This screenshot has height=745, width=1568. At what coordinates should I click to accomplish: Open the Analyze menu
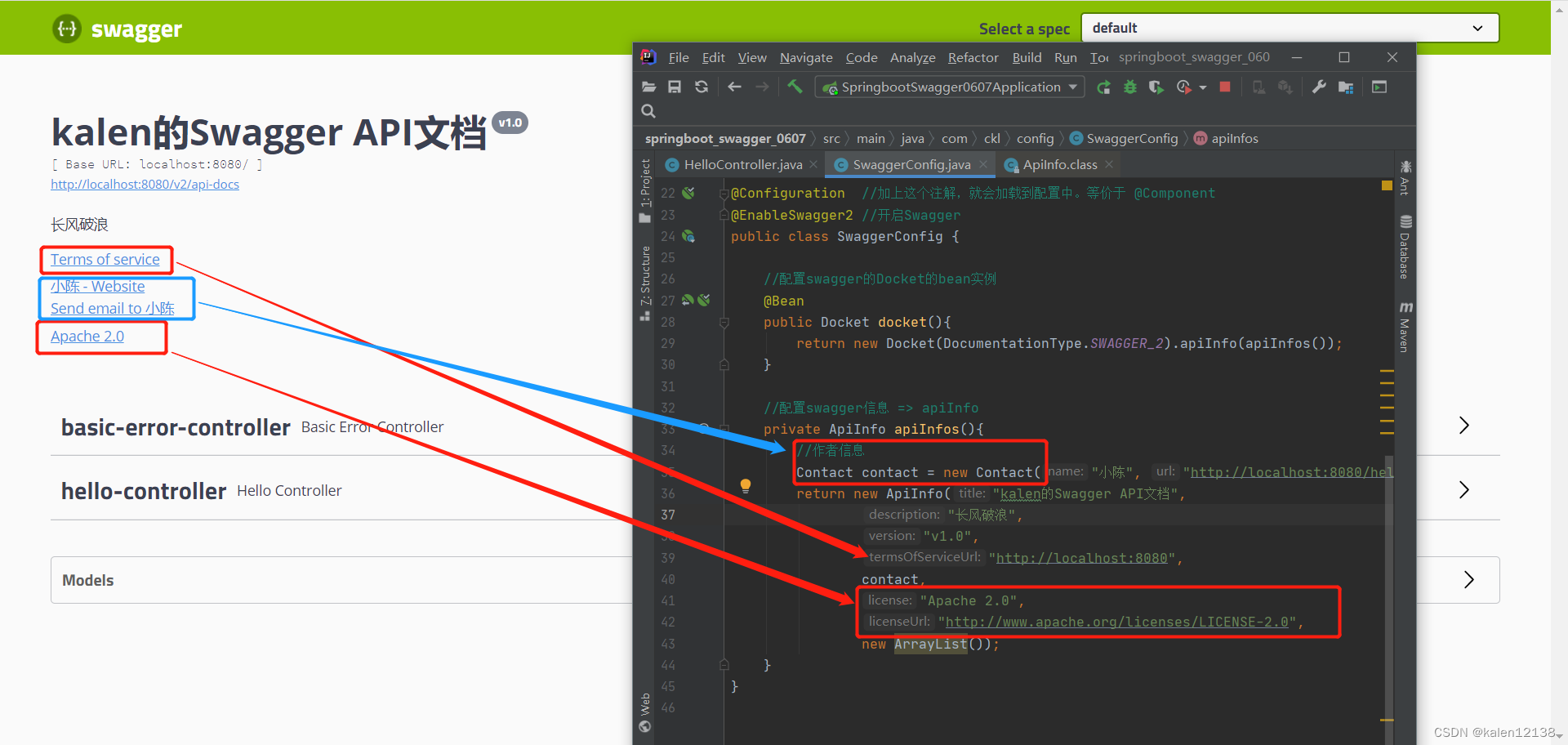913,57
